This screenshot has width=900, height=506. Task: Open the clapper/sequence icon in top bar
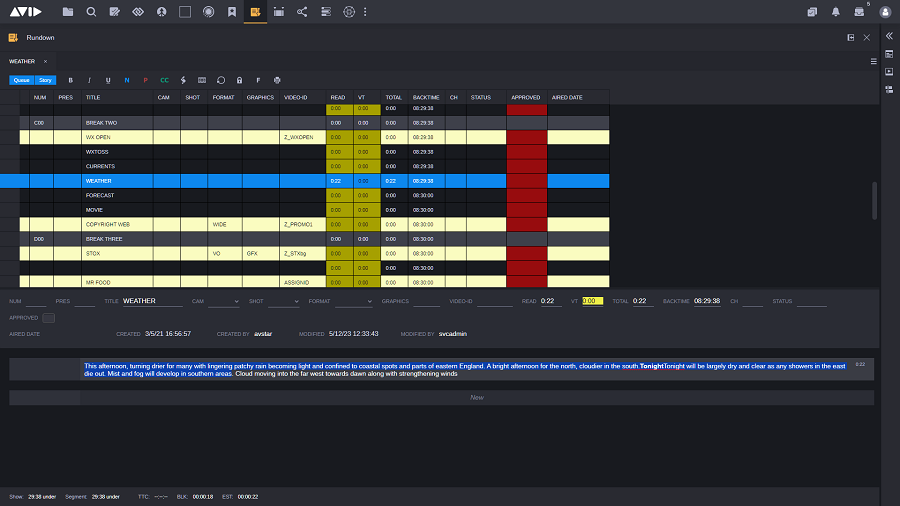[279, 11]
